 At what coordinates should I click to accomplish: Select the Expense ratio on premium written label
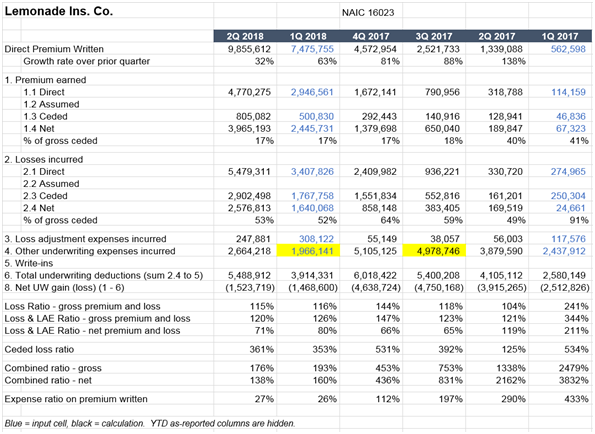76,399
